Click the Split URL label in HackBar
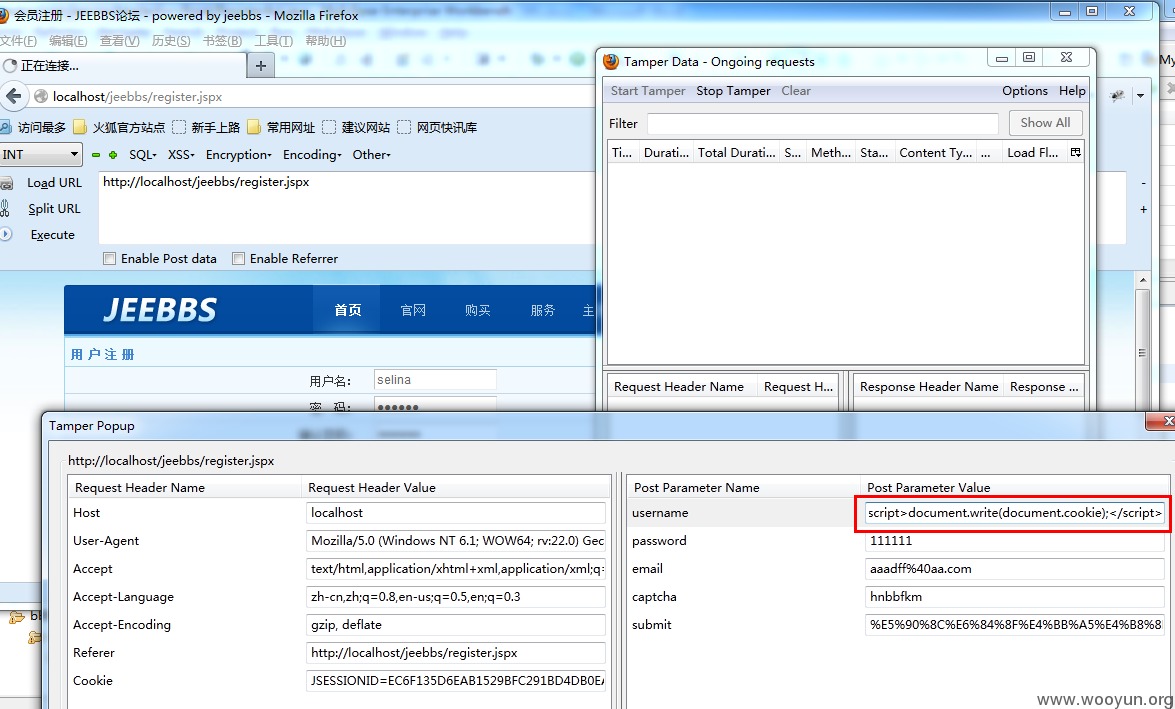Image resolution: width=1175 pixels, height=709 pixels. (54, 208)
